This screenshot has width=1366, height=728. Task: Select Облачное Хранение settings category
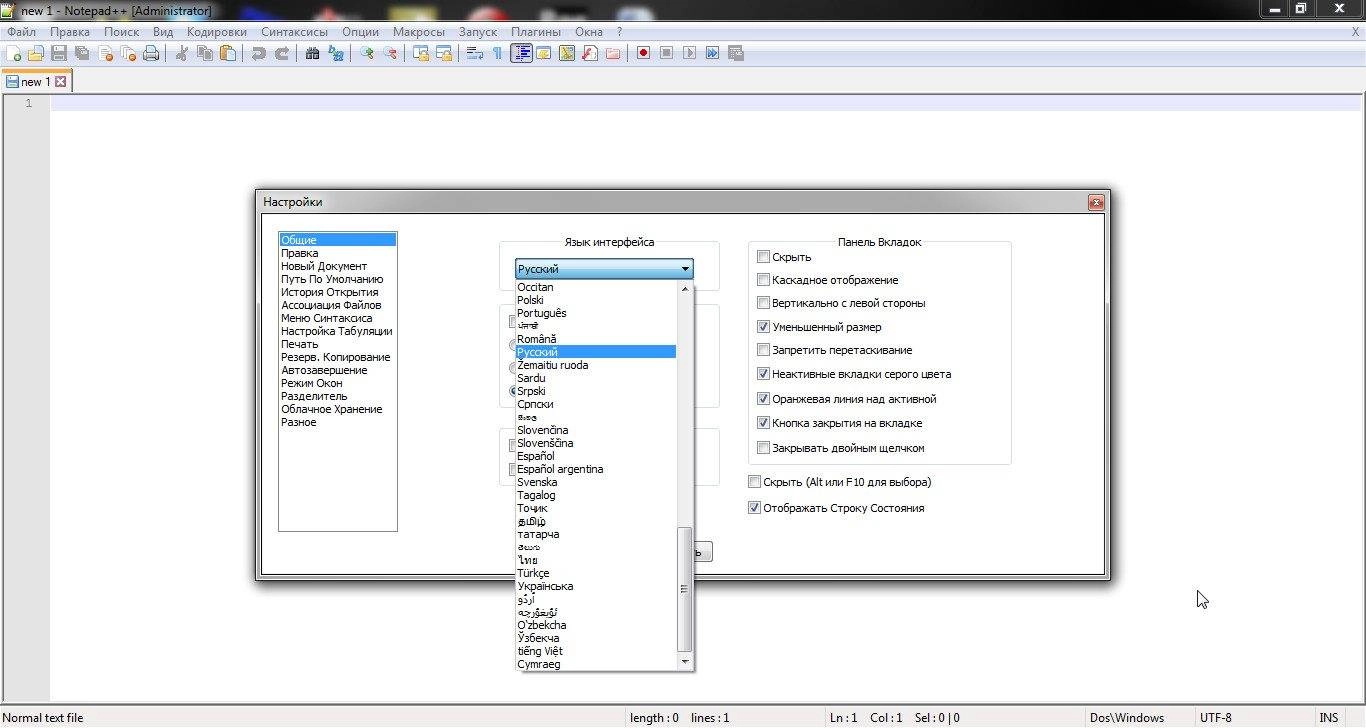337,409
